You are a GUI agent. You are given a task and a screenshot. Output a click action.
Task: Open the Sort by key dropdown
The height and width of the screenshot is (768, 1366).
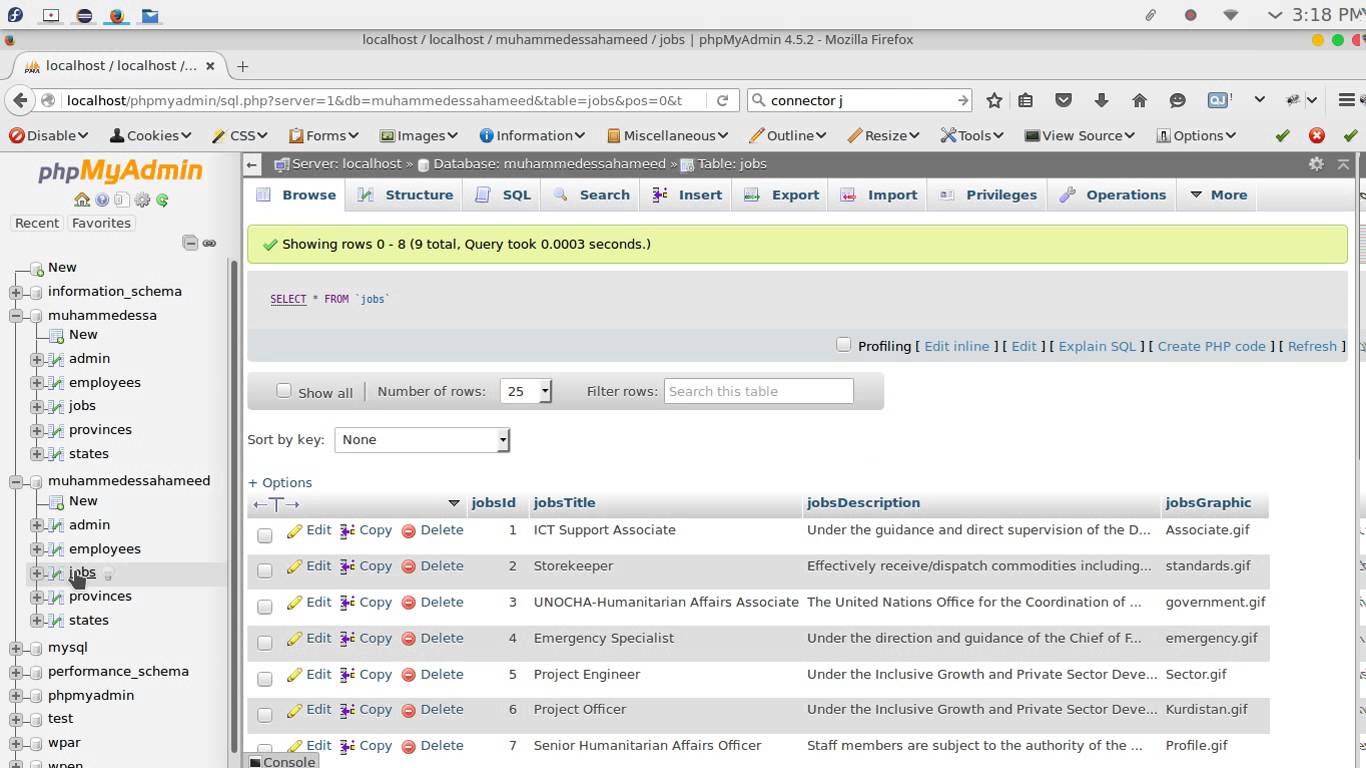421,439
